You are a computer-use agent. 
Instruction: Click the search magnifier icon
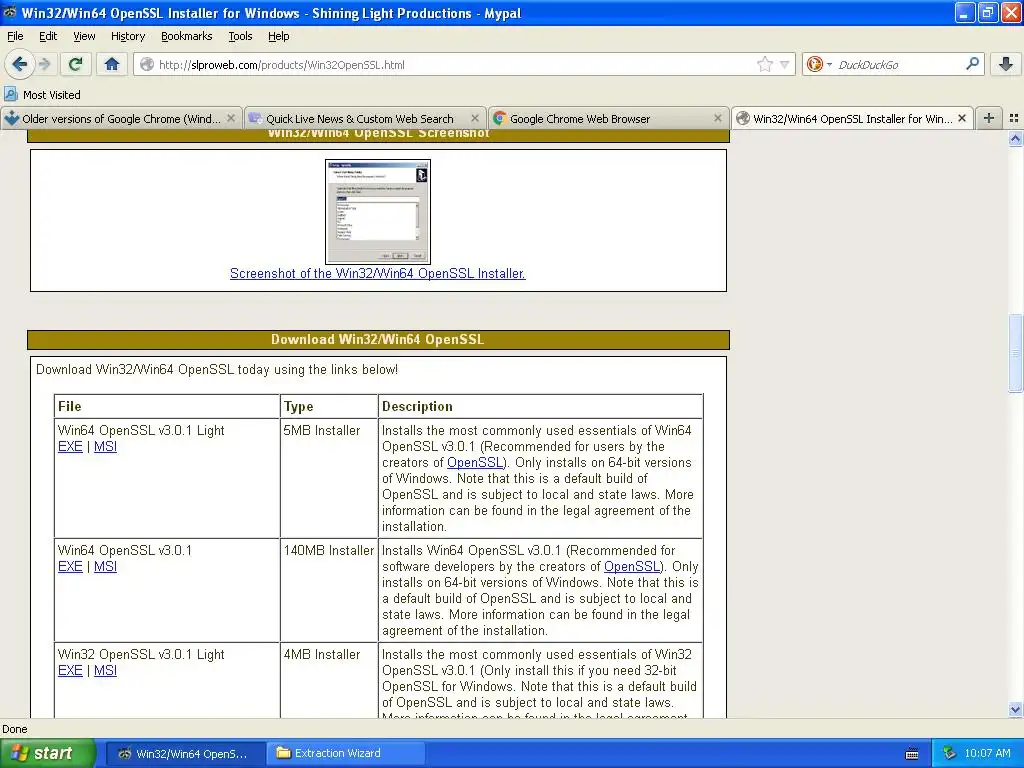[x=972, y=64]
